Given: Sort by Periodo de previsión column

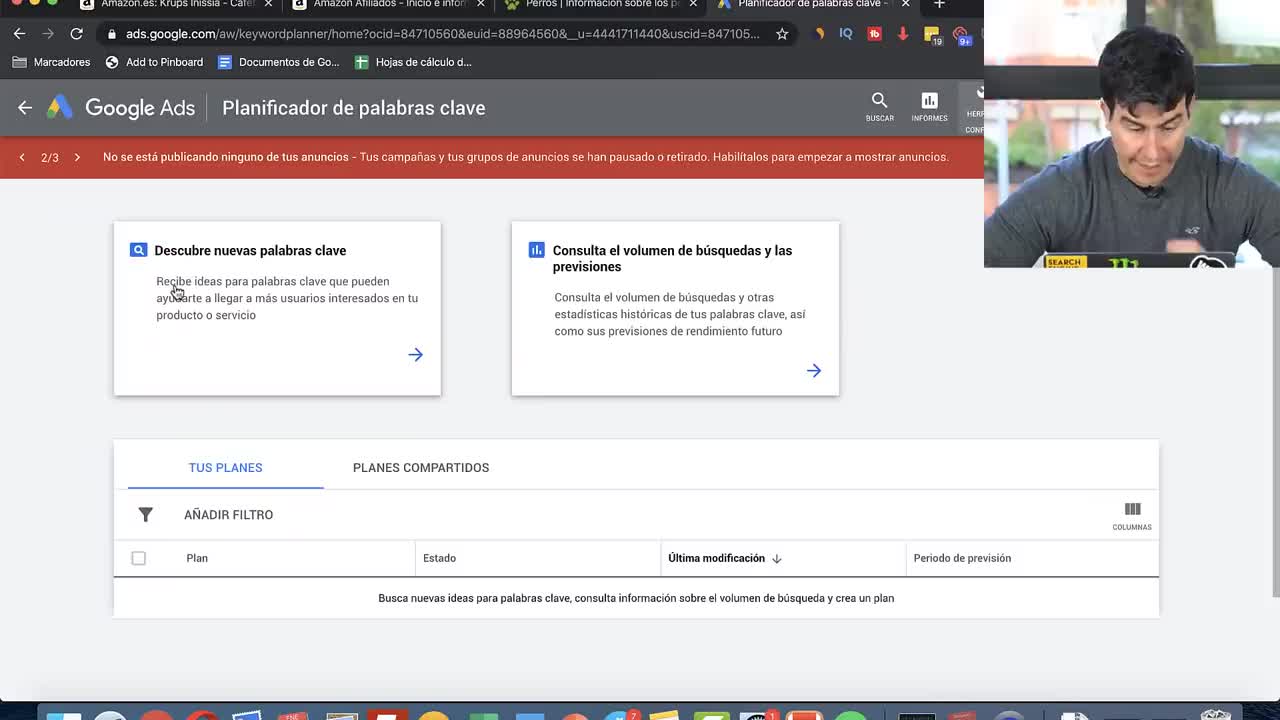Looking at the screenshot, I should [962, 558].
